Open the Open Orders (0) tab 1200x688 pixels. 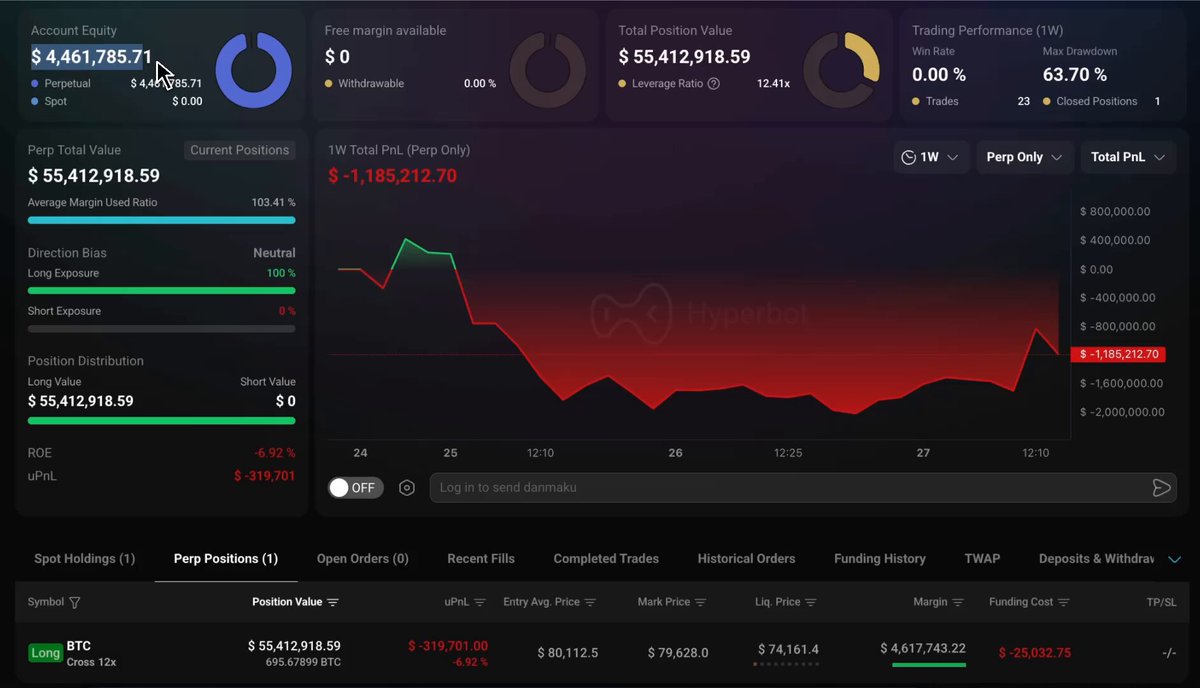[363, 559]
